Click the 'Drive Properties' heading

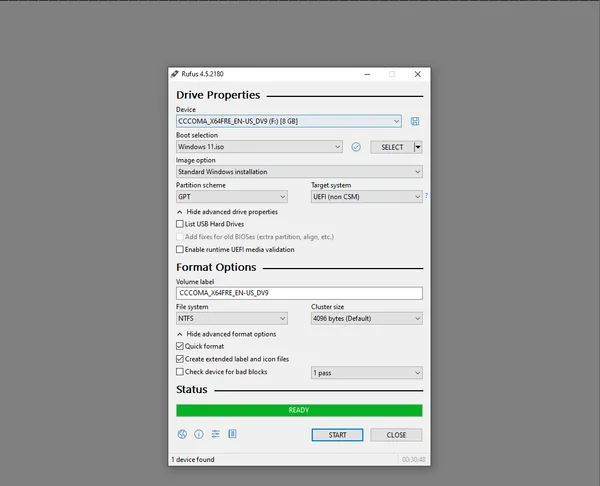click(x=218, y=95)
